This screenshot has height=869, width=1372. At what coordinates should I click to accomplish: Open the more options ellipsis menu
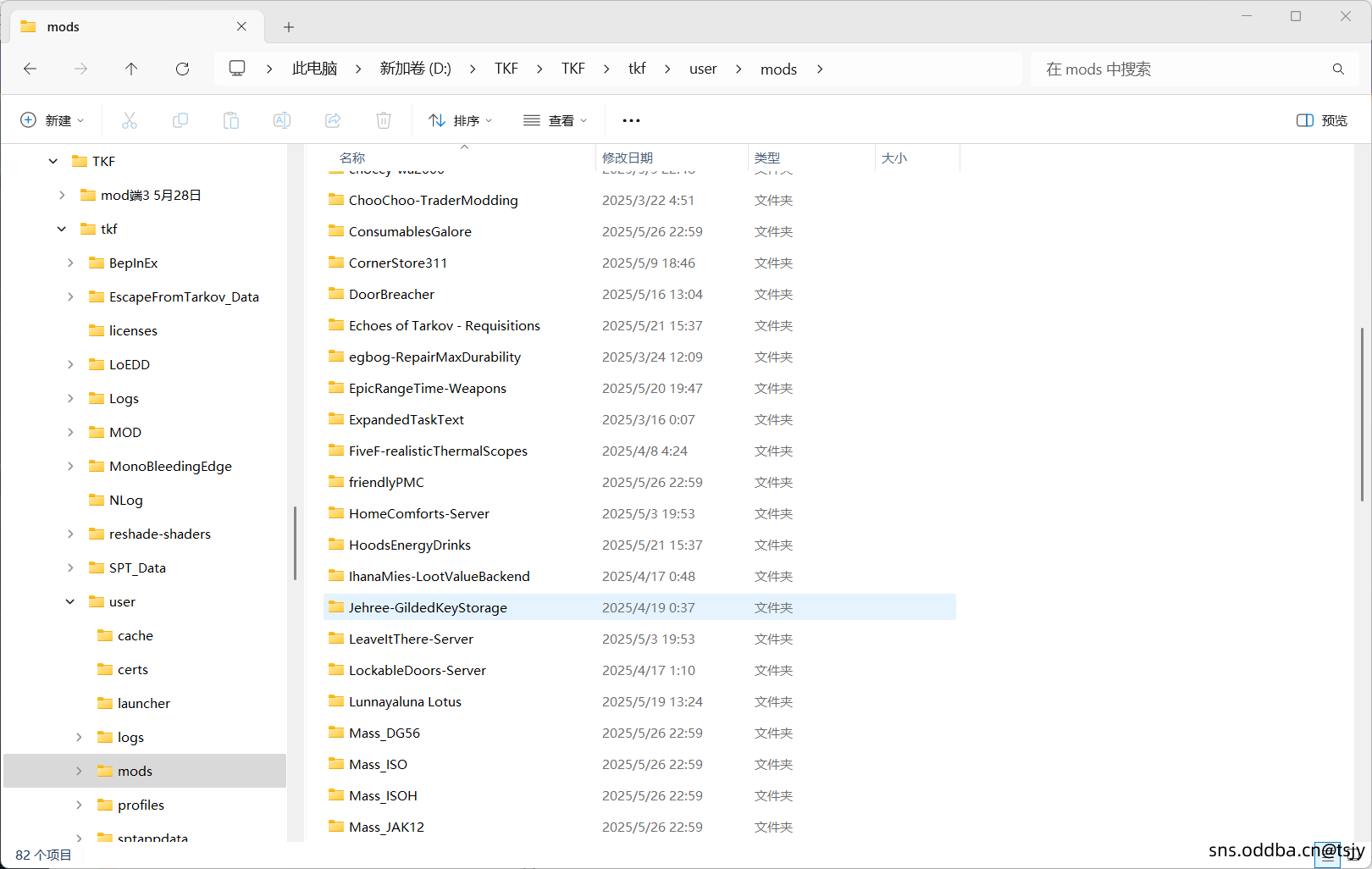tap(631, 120)
